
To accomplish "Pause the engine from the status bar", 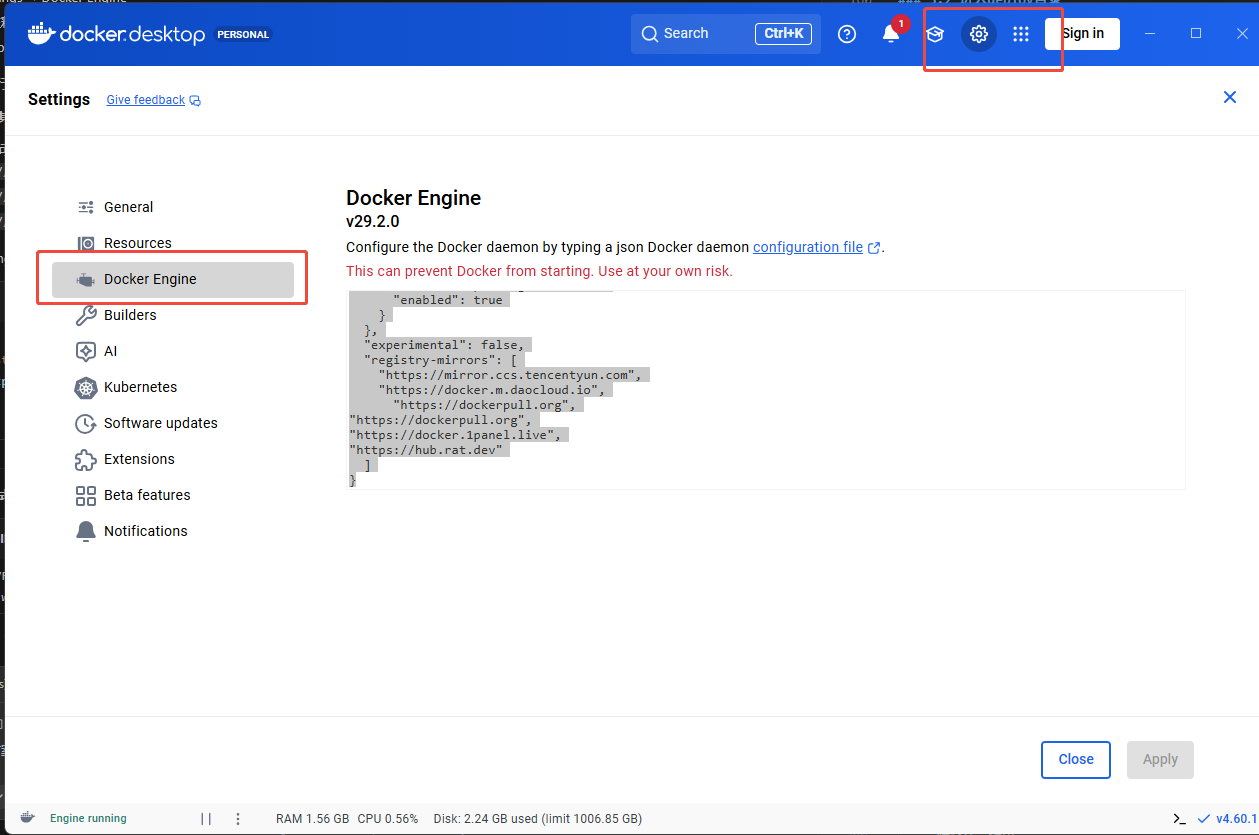I will click(205, 818).
